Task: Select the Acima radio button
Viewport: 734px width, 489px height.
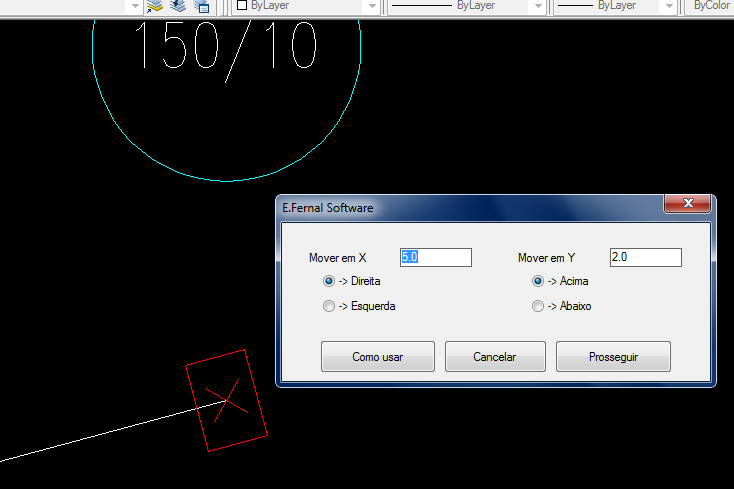Action: (x=538, y=281)
